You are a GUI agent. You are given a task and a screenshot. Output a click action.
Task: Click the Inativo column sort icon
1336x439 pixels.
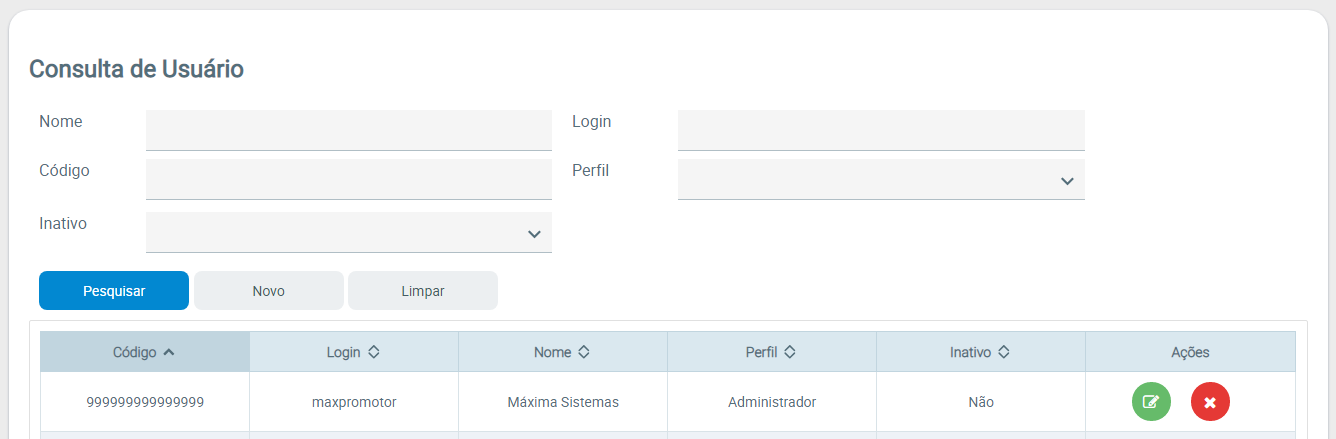(1003, 352)
